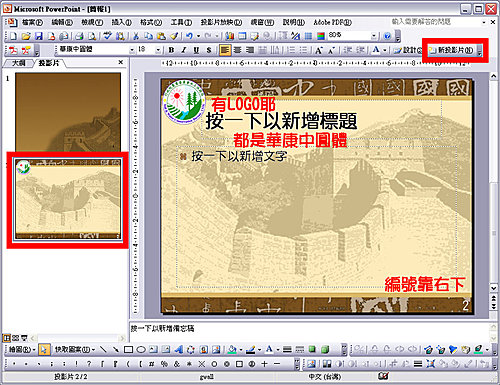Screen dimensions: 500x385
Task: Toggle Underline formatting button
Action: point(196,50)
